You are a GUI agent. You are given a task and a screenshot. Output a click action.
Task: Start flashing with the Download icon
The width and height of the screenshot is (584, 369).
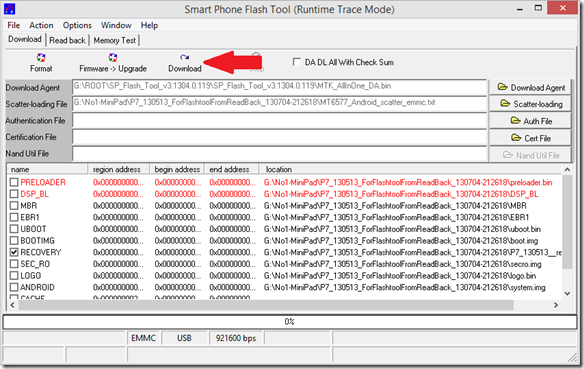coord(184,58)
